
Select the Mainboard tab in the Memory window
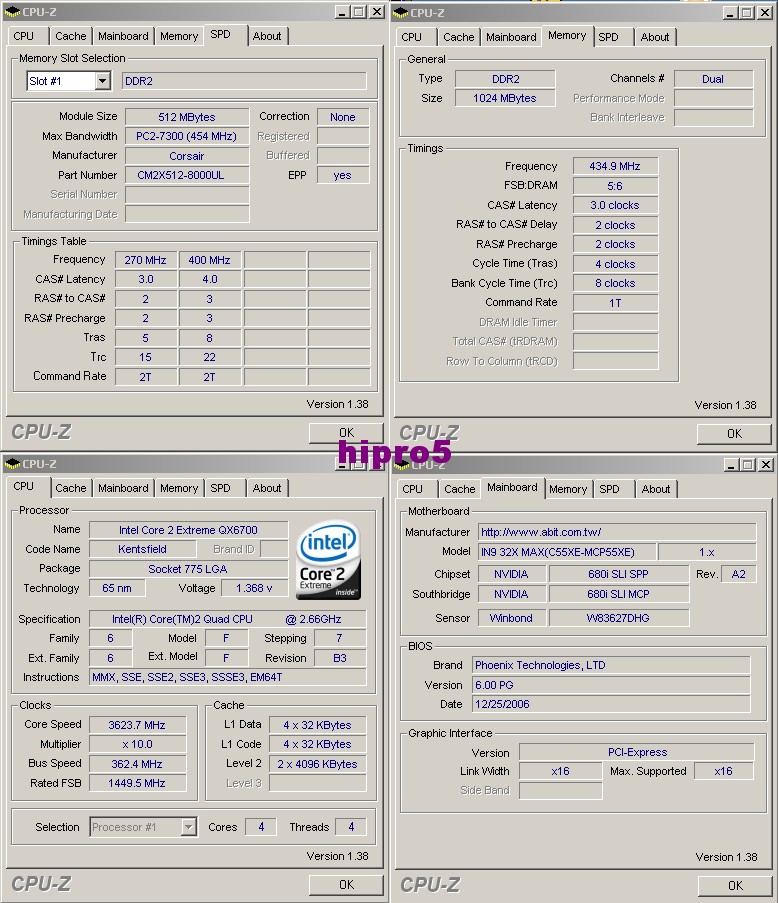coord(511,37)
